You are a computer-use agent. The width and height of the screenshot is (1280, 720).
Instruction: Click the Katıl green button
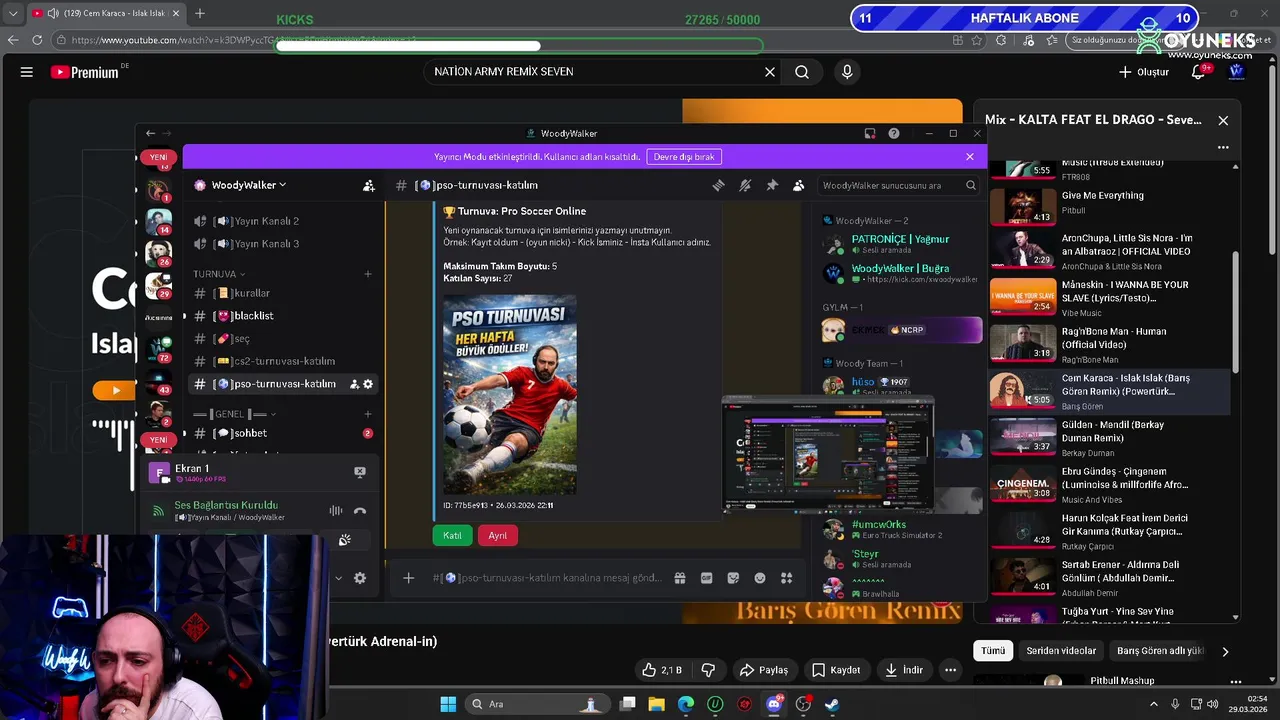pos(452,535)
